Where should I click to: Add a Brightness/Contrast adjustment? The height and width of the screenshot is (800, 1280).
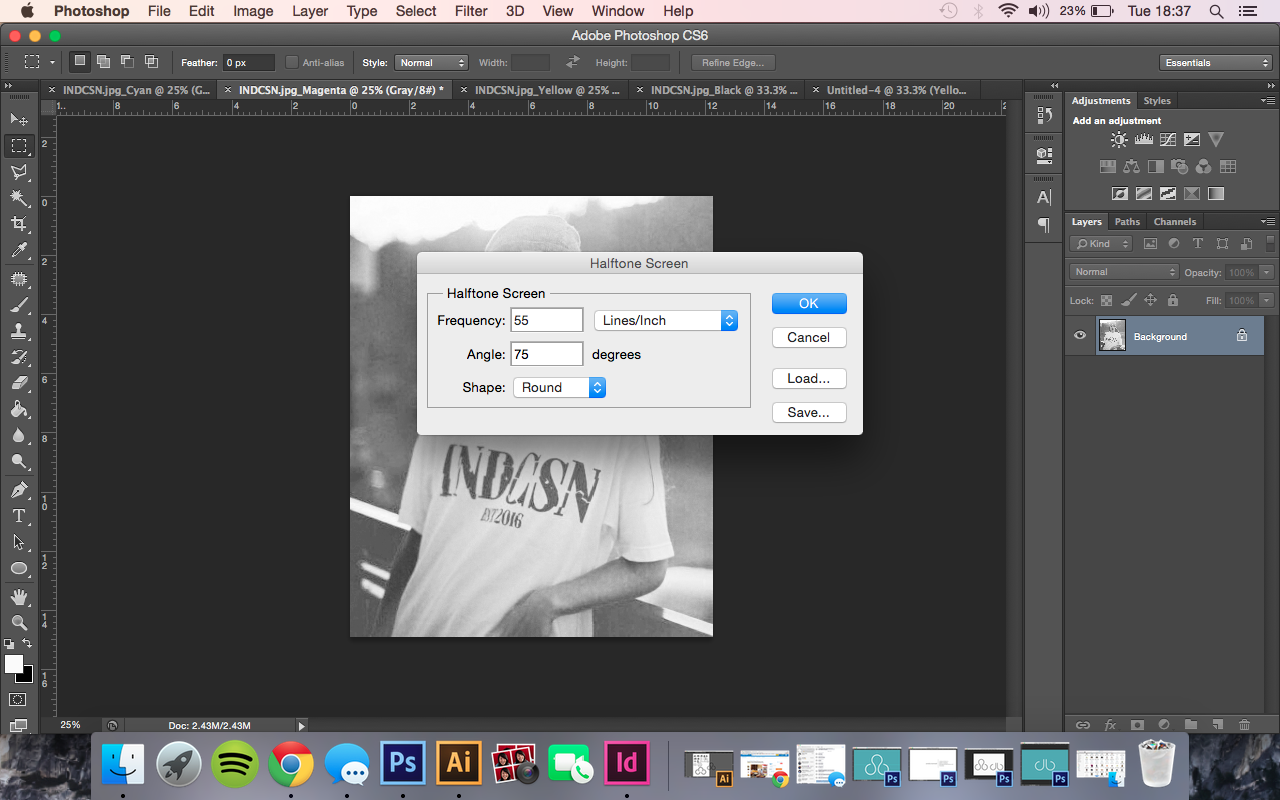coord(1119,140)
